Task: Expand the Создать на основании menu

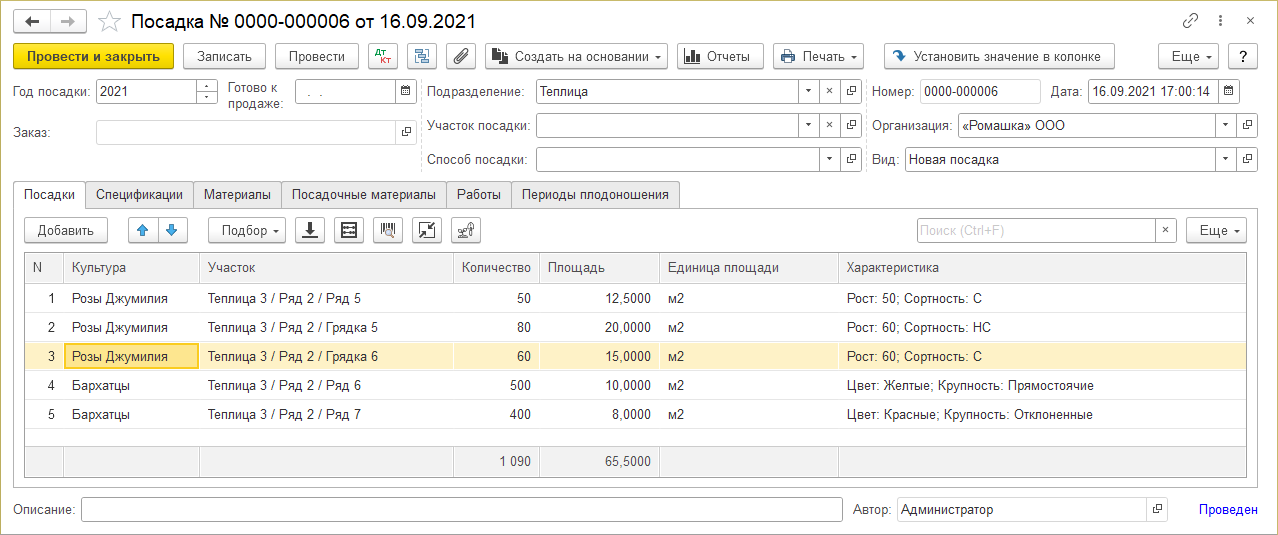Action: pos(577,57)
